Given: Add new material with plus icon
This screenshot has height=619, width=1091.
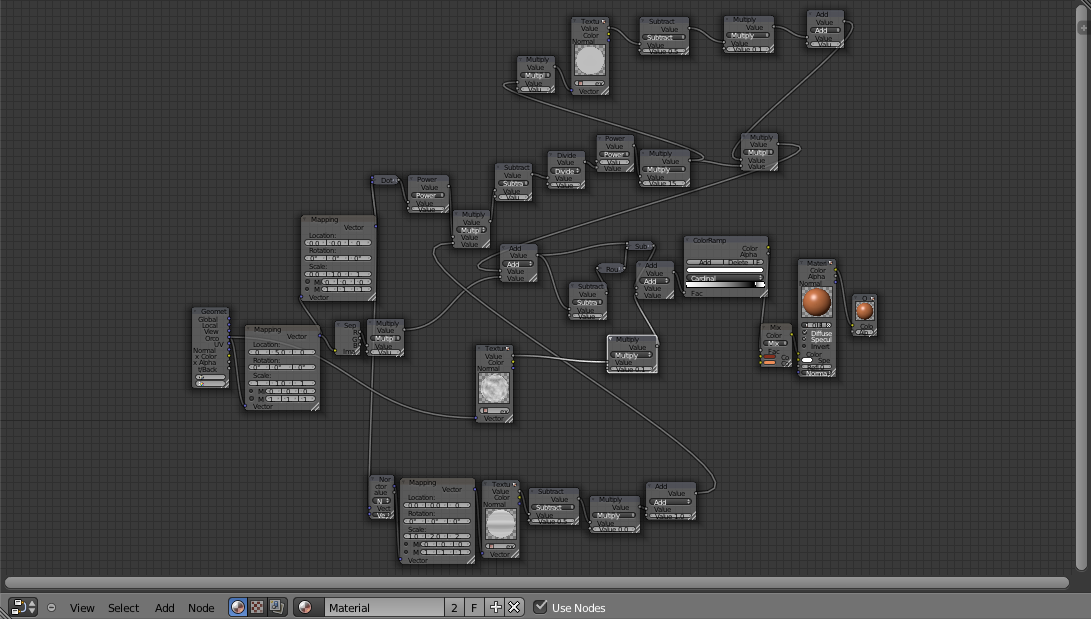Looking at the screenshot, I should [495, 607].
